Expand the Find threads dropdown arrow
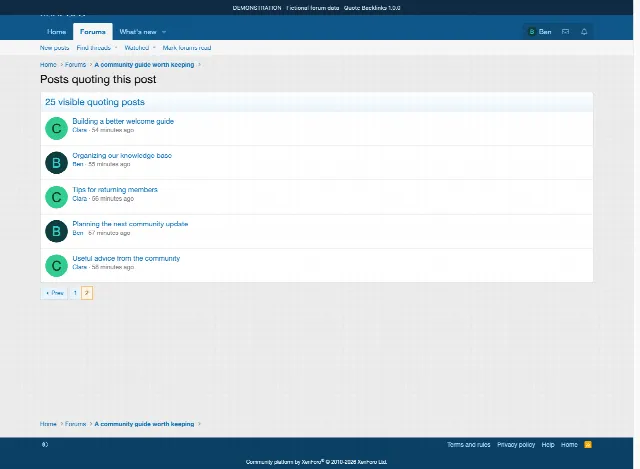 116,48
